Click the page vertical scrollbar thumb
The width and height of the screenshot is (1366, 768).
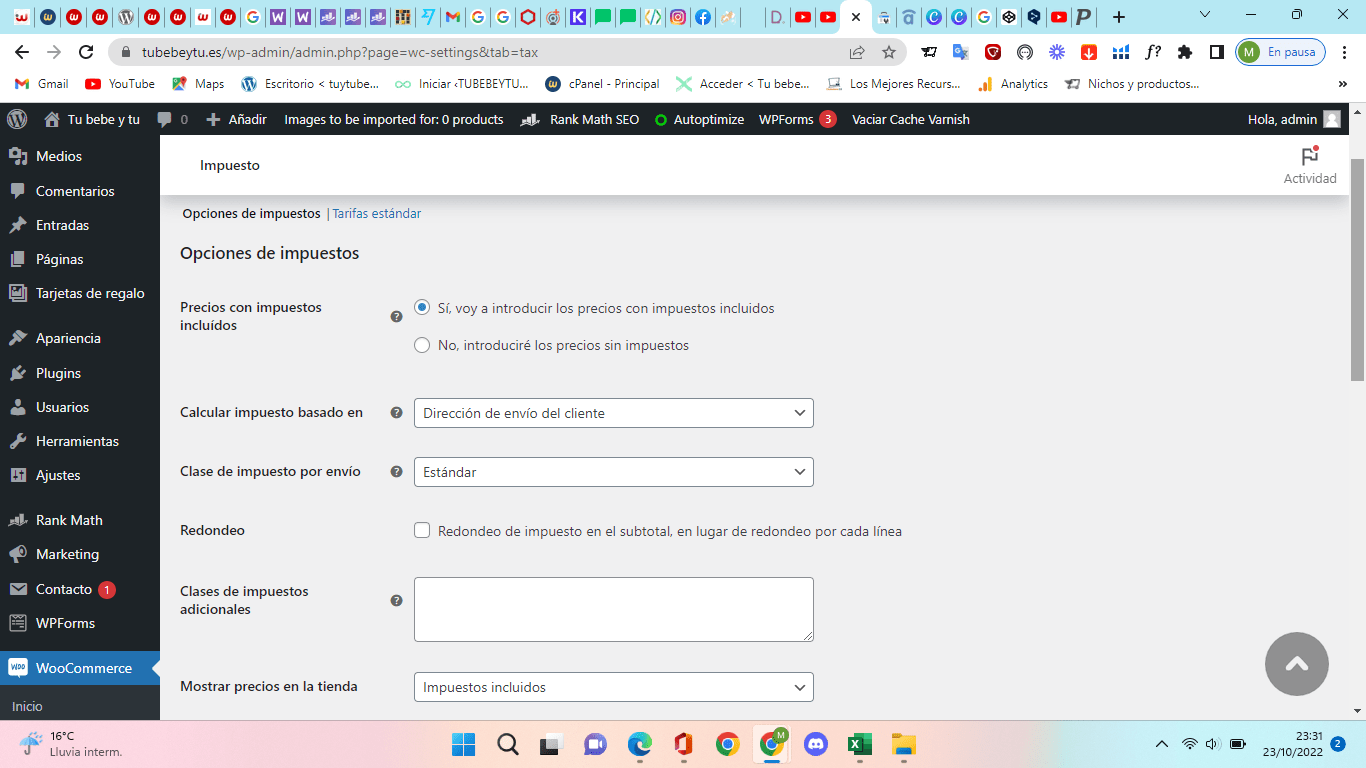(x=1357, y=270)
